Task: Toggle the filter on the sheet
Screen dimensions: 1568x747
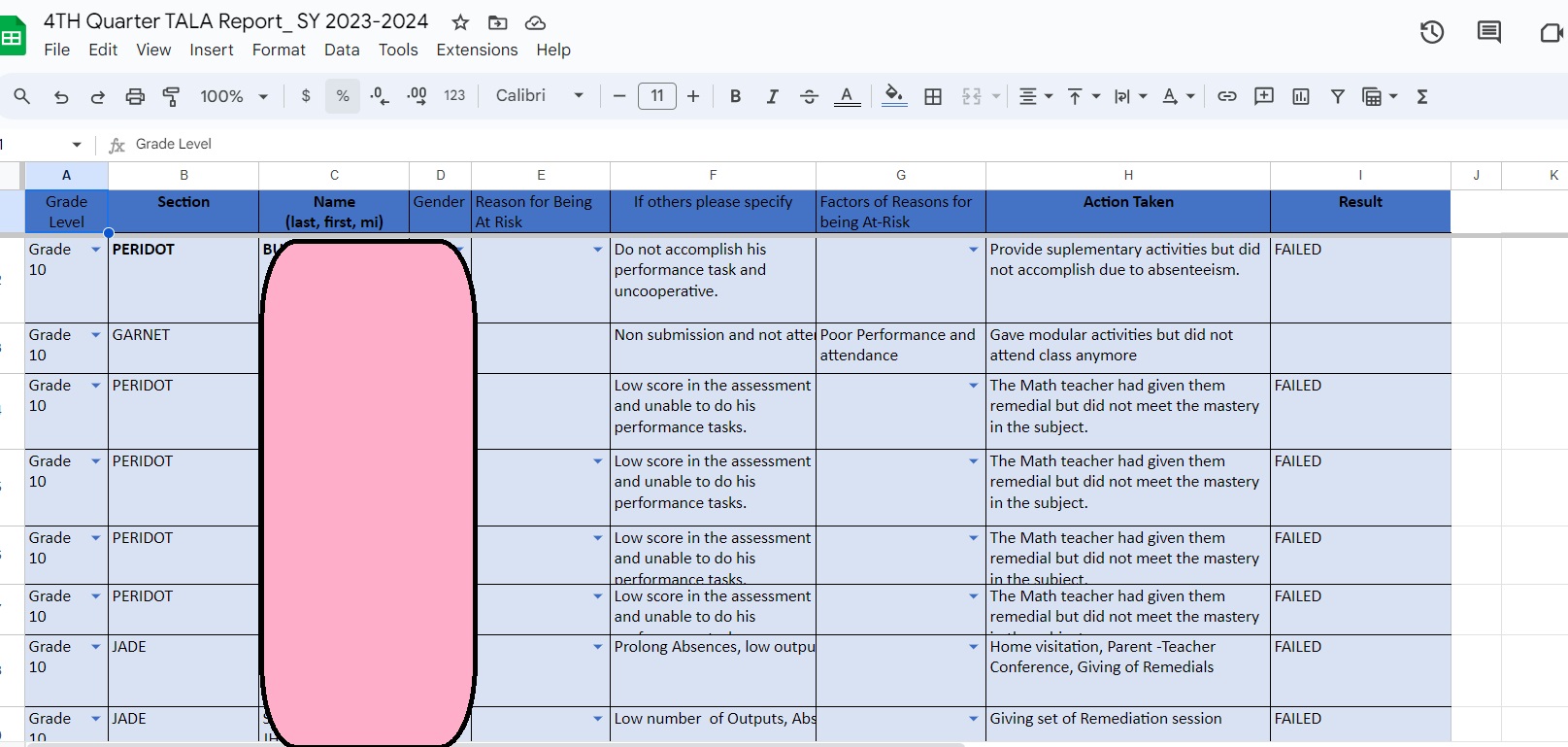Action: click(x=1338, y=96)
